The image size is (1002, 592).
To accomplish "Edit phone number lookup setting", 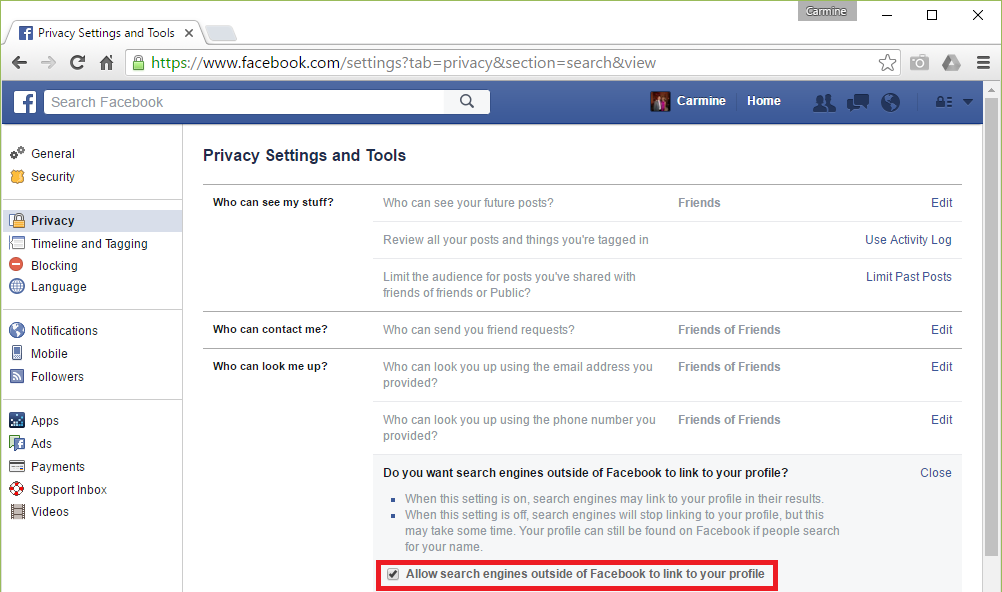I will click(941, 420).
